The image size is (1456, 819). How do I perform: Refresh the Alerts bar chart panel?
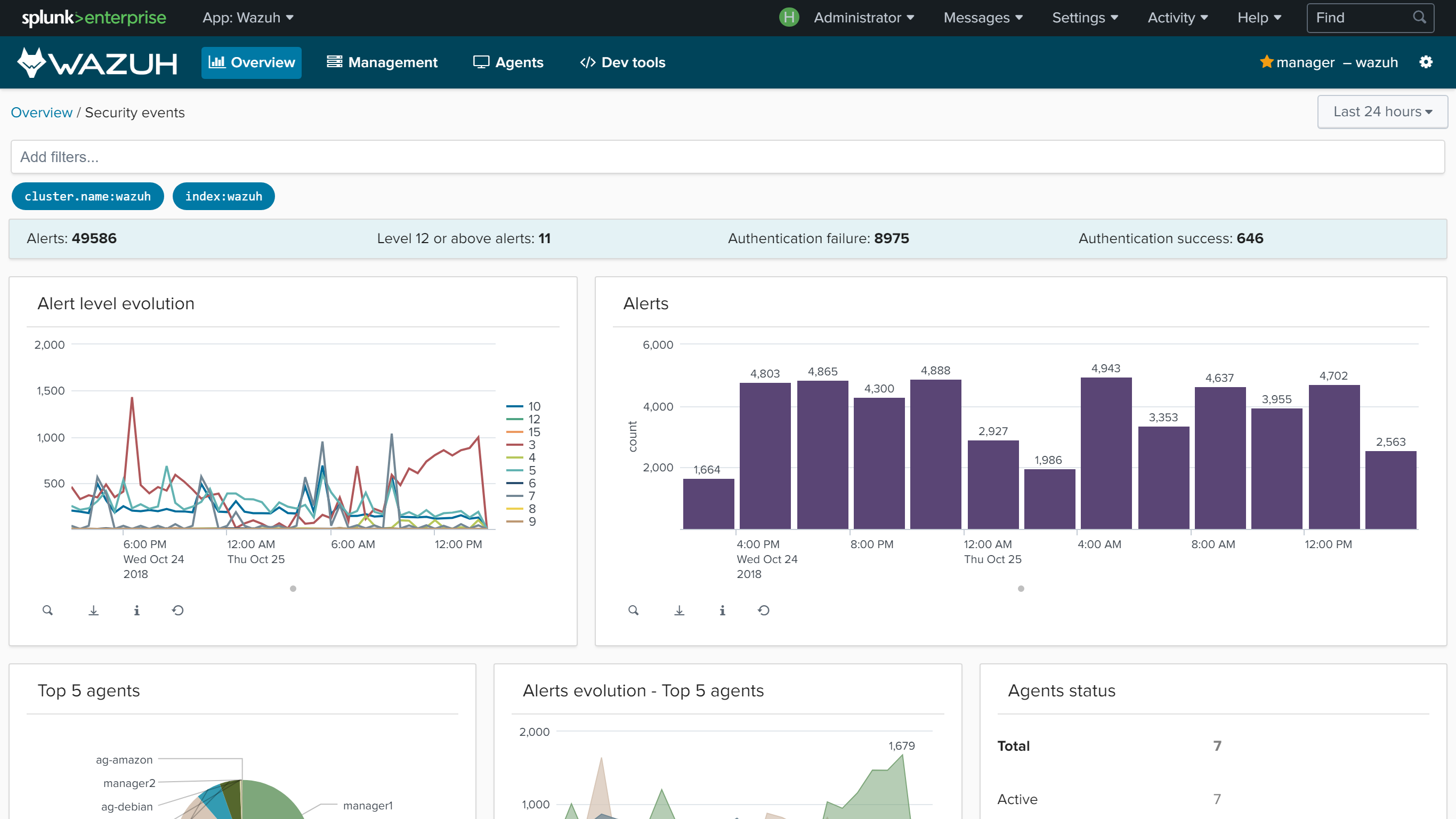(x=764, y=611)
